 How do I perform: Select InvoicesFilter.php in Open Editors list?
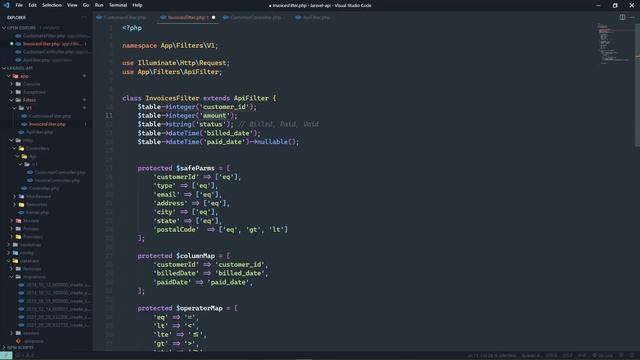(46, 44)
